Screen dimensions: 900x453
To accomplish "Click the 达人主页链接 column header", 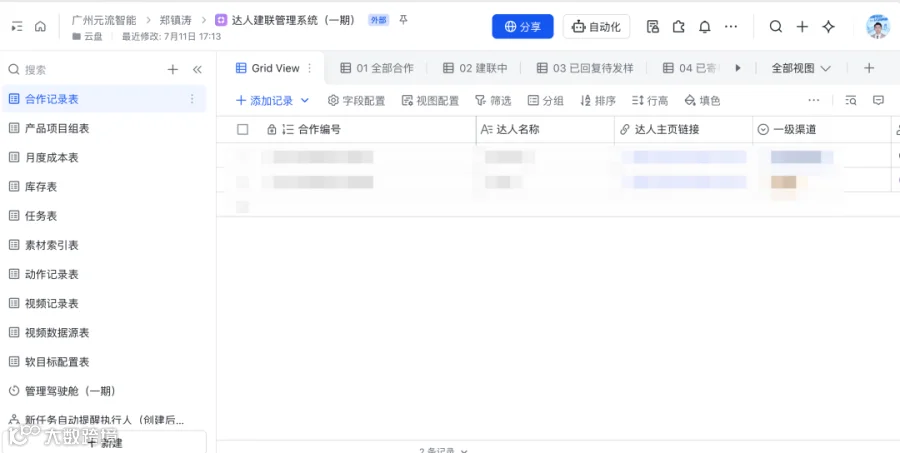I will pos(684,130).
